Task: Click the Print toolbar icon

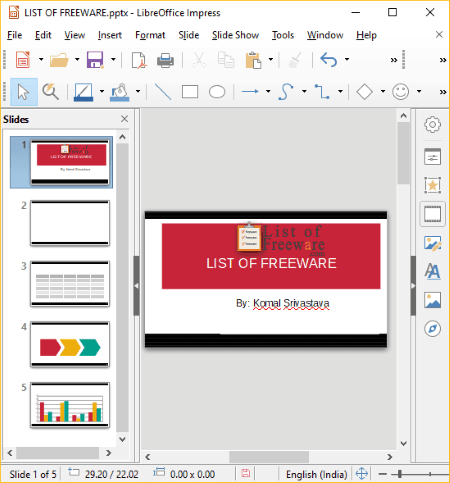Action: tap(165, 60)
